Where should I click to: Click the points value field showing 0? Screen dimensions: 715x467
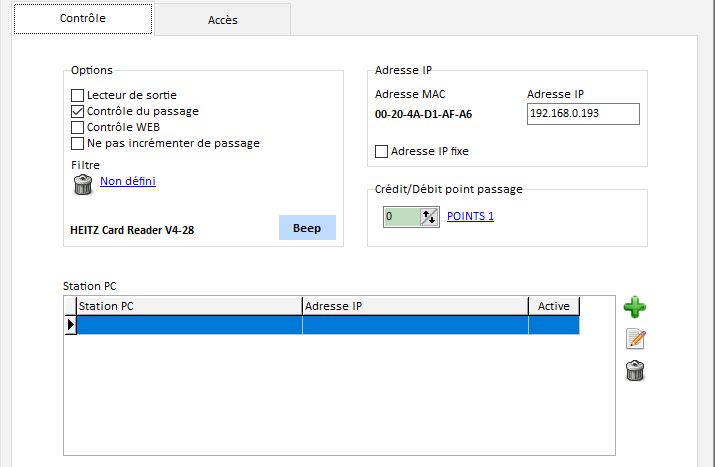[x=400, y=216]
